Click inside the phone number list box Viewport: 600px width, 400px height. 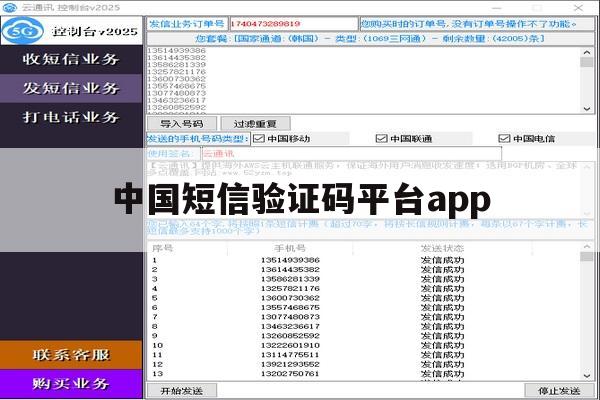(x=364, y=80)
